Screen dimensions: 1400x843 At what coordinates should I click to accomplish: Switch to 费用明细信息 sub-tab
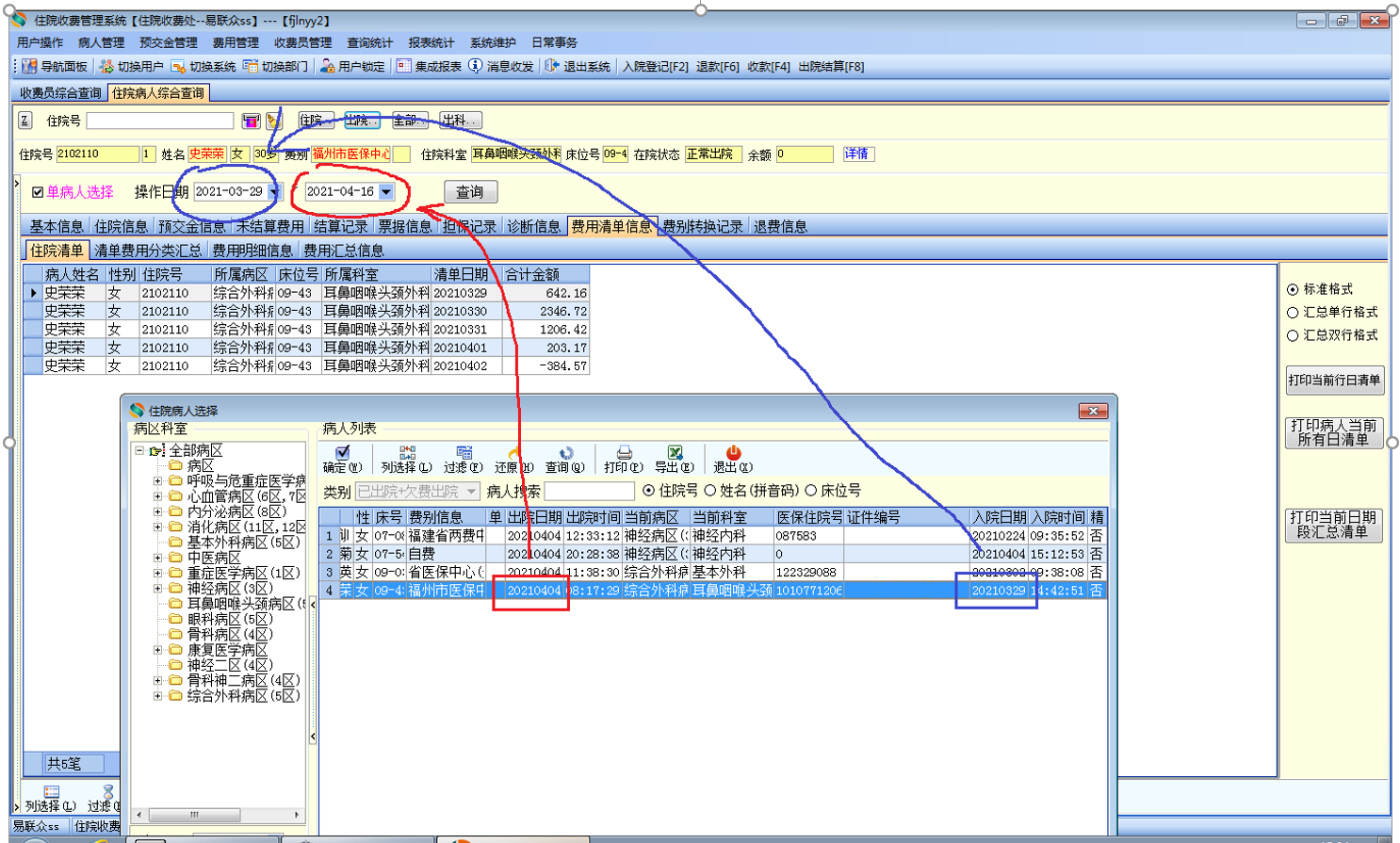tap(252, 251)
